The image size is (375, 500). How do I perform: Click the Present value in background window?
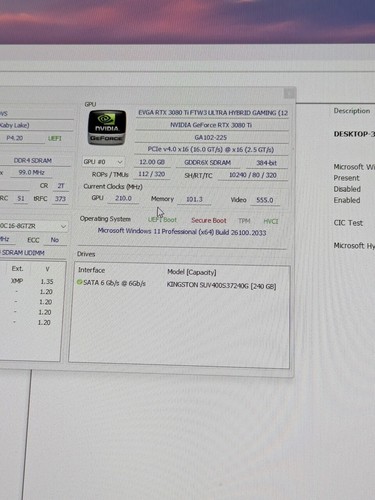point(346,178)
